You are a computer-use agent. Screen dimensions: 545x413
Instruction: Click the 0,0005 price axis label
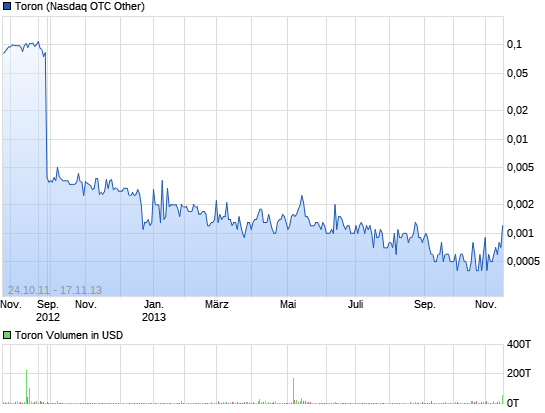point(523,261)
